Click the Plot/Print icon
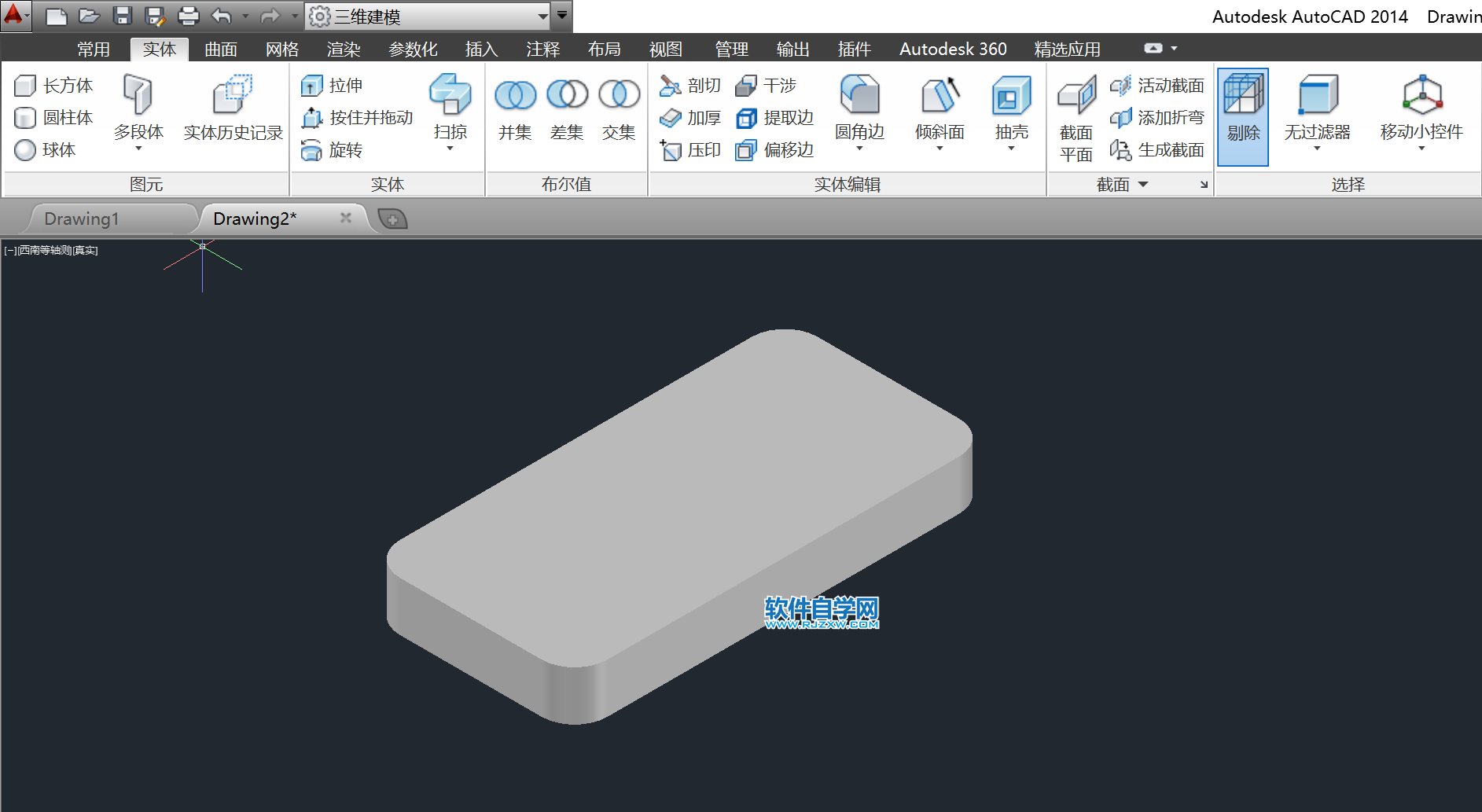The width and height of the screenshot is (1482, 812). tap(189, 16)
